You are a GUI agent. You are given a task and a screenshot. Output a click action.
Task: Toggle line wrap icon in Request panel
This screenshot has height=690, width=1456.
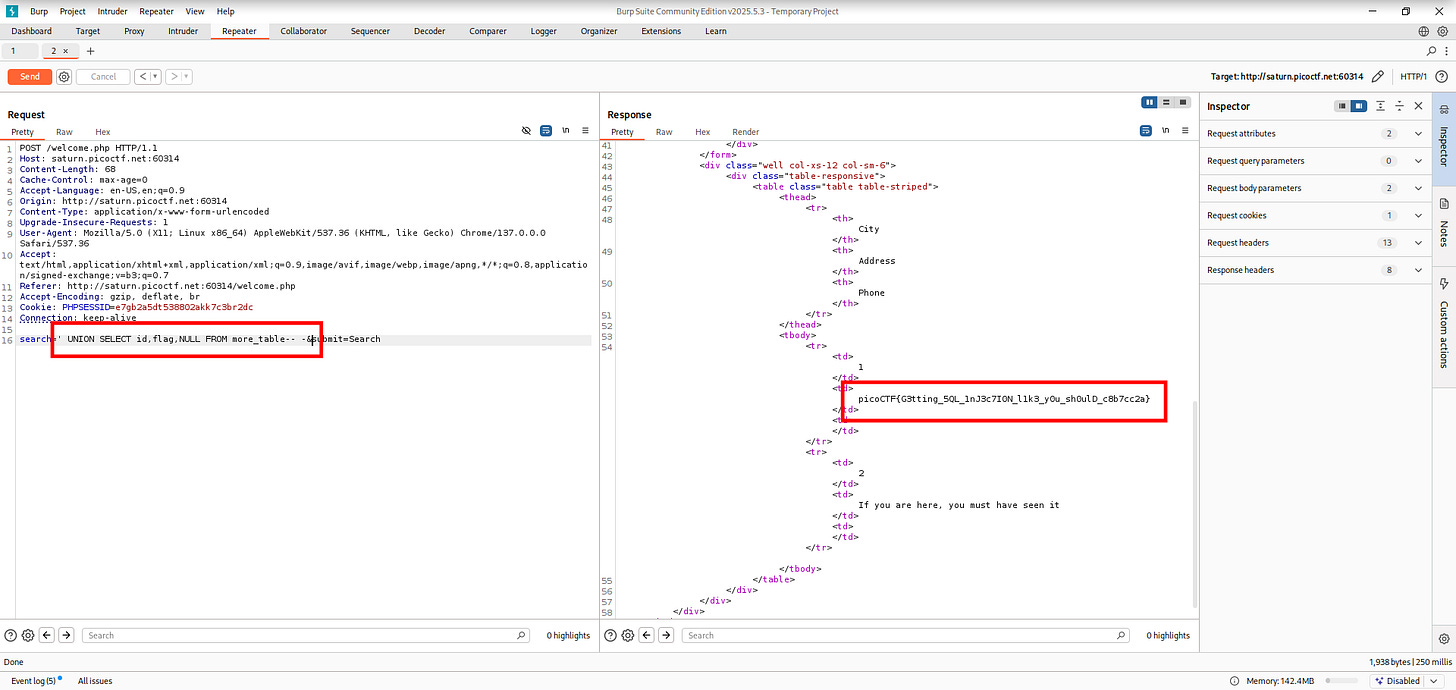pyautogui.click(x=546, y=131)
